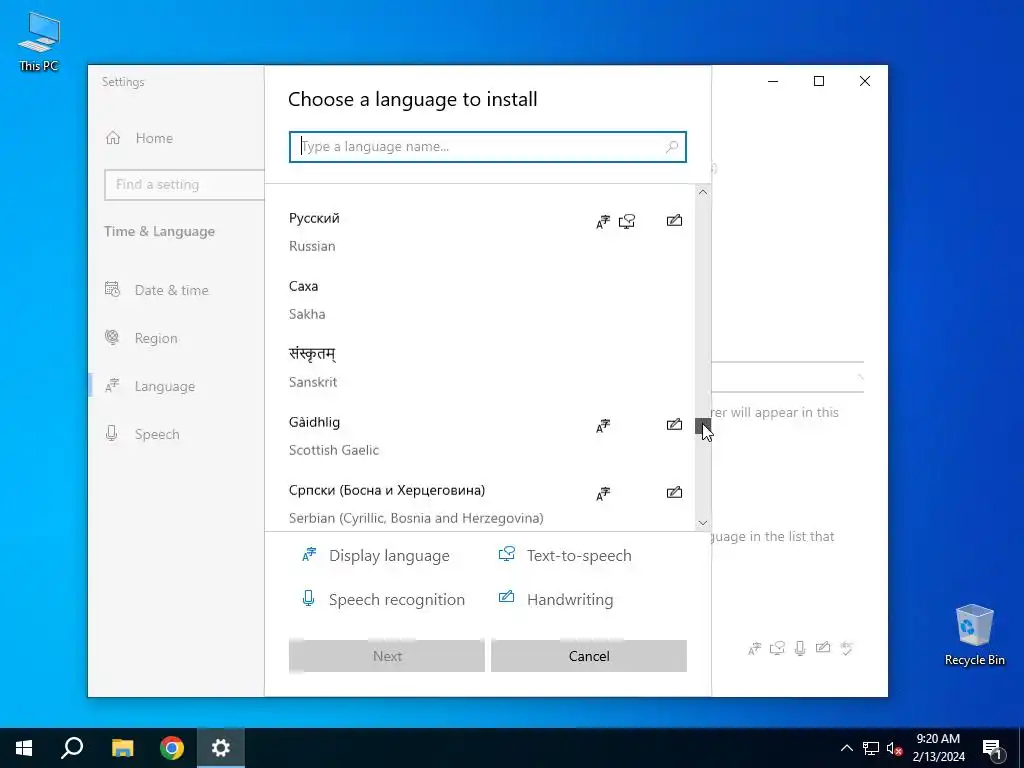
Task: Click the search magnifier in language field
Action: click(671, 147)
